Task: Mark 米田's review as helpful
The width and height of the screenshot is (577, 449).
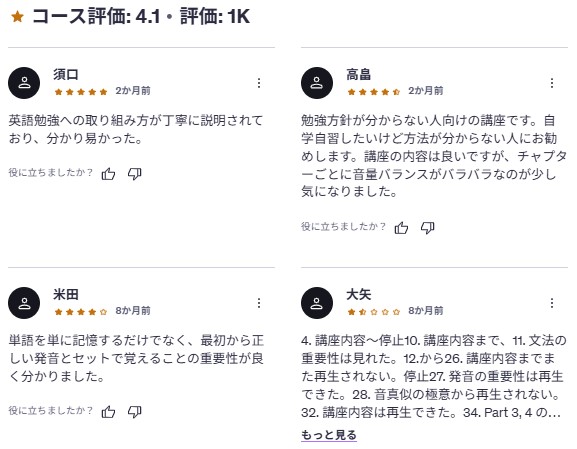Action: (108, 411)
